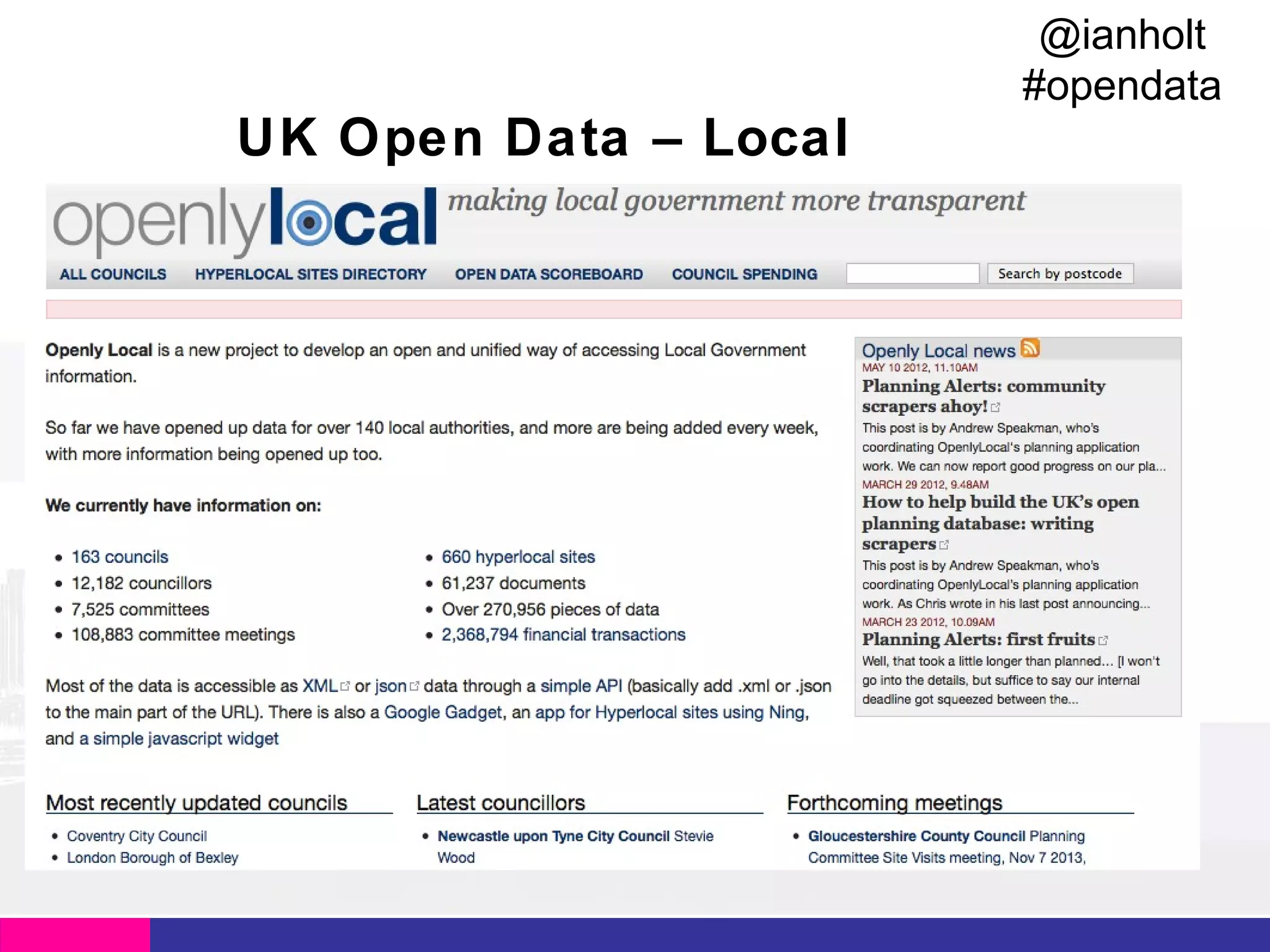Click the postcode search input field
The height and width of the screenshot is (952, 1270).
point(913,273)
